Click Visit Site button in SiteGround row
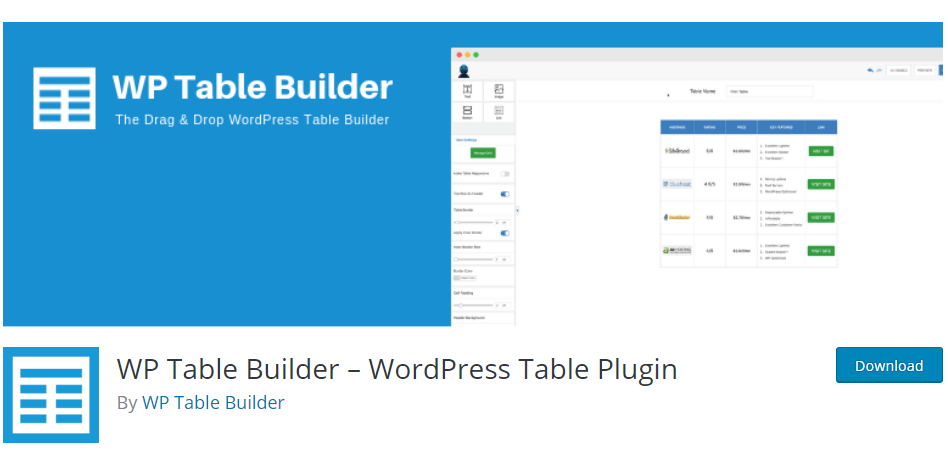This screenshot has height=461, width=948. pos(821,151)
